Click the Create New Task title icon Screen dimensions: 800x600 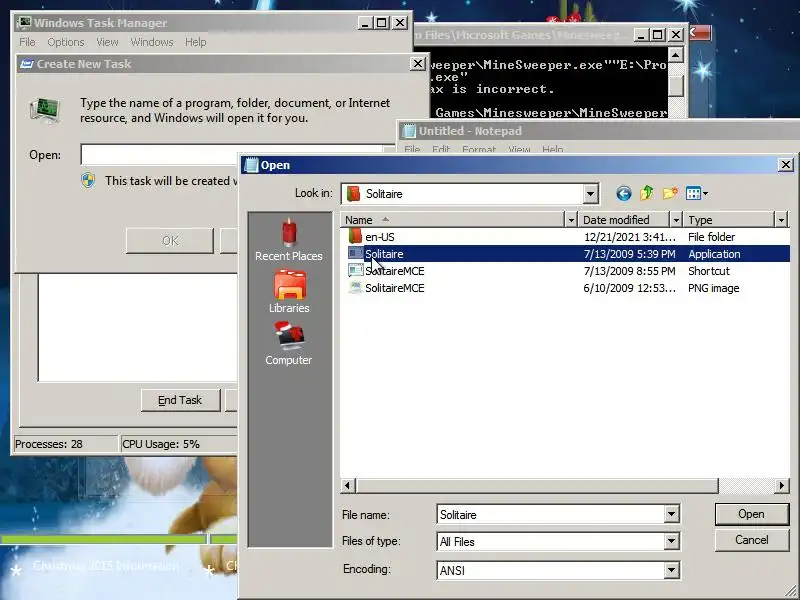tap(27, 64)
